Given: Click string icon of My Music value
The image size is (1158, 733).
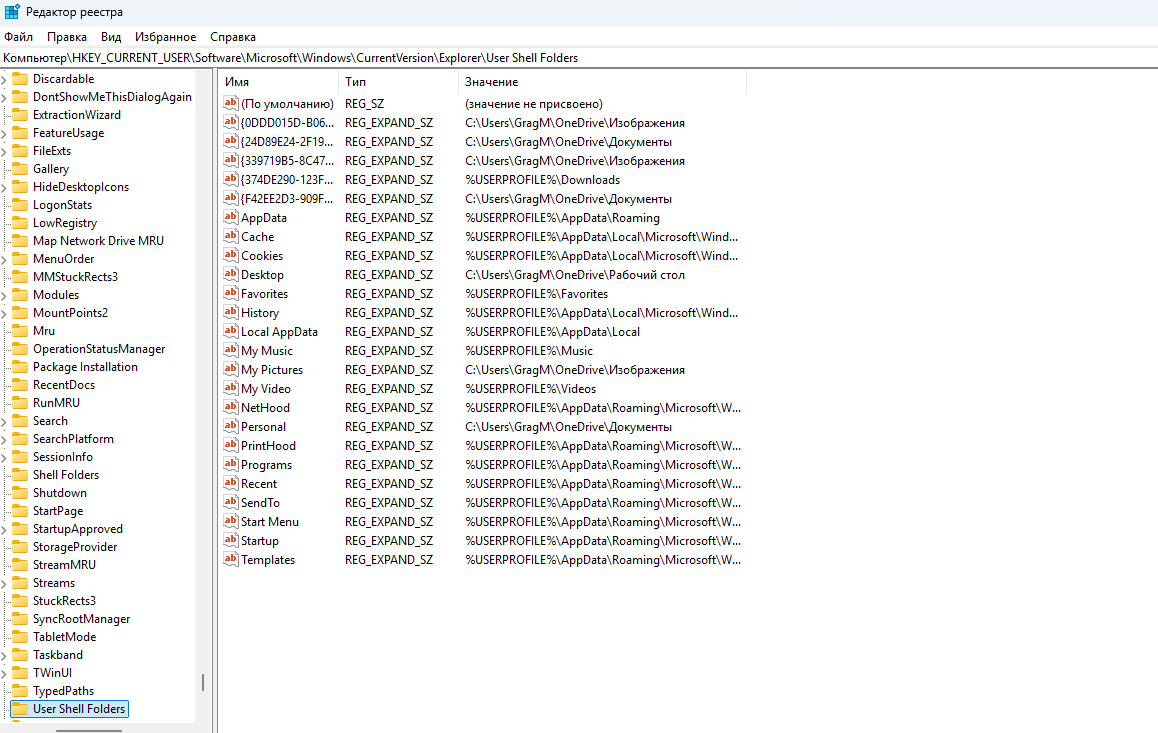Looking at the screenshot, I should [230, 351].
